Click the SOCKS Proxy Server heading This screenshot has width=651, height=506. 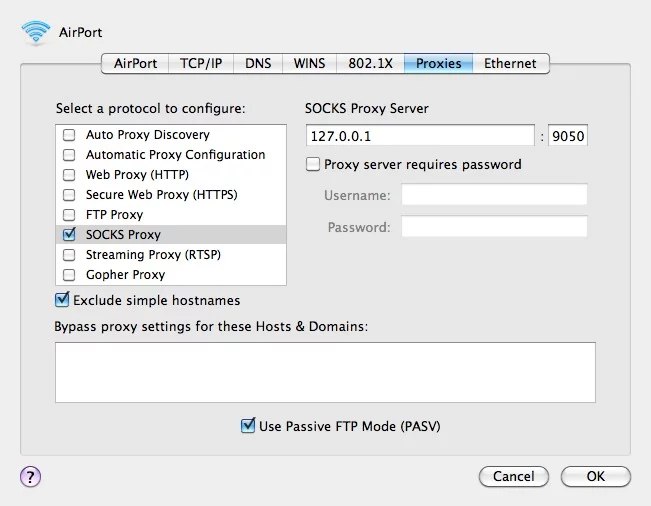[x=367, y=108]
